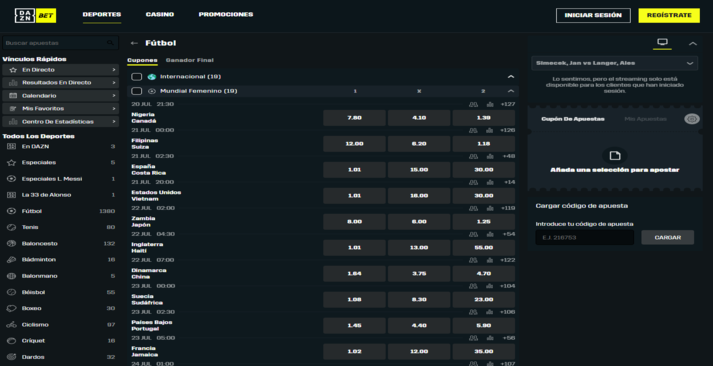Open the statistics chart icon for Suecia vs Sudáfrica
The width and height of the screenshot is (713, 366).
[x=490, y=286]
